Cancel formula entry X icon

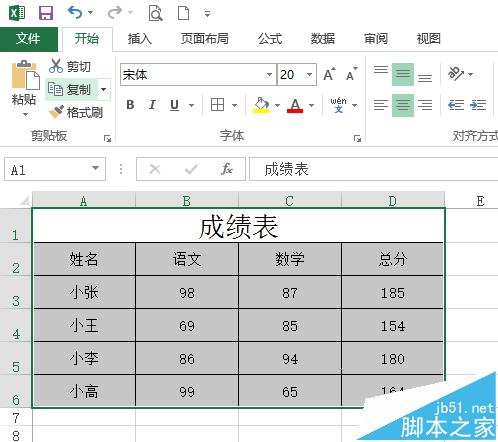(155, 169)
